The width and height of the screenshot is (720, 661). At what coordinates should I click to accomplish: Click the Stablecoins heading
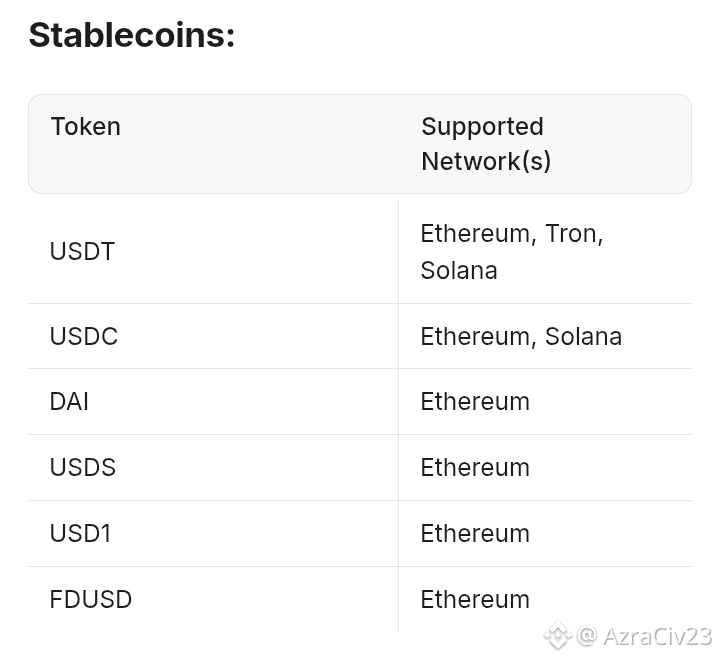point(131,35)
